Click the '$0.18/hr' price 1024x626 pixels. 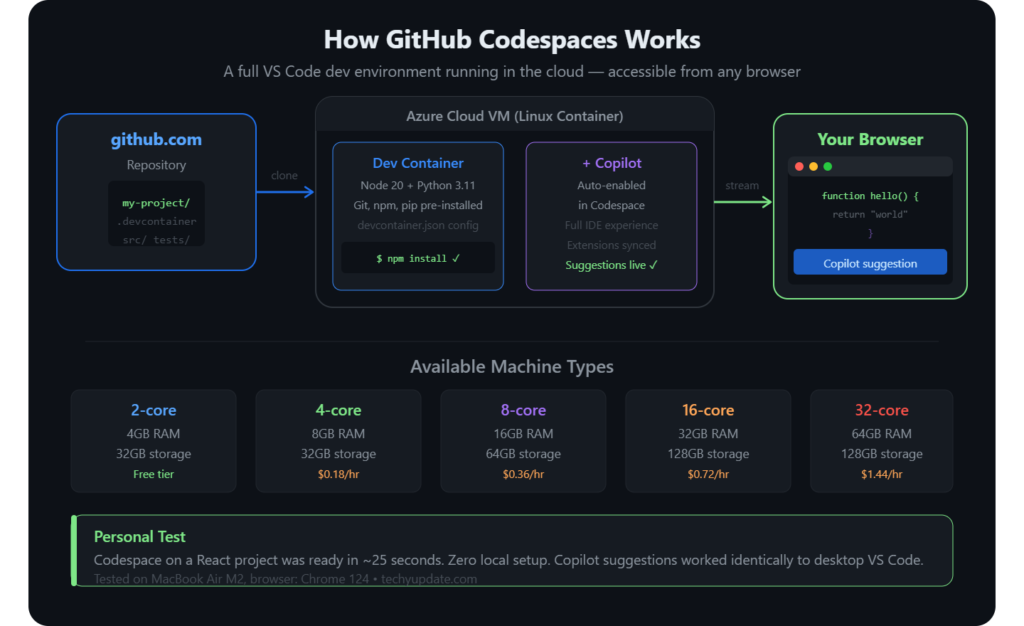(x=338, y=474)
